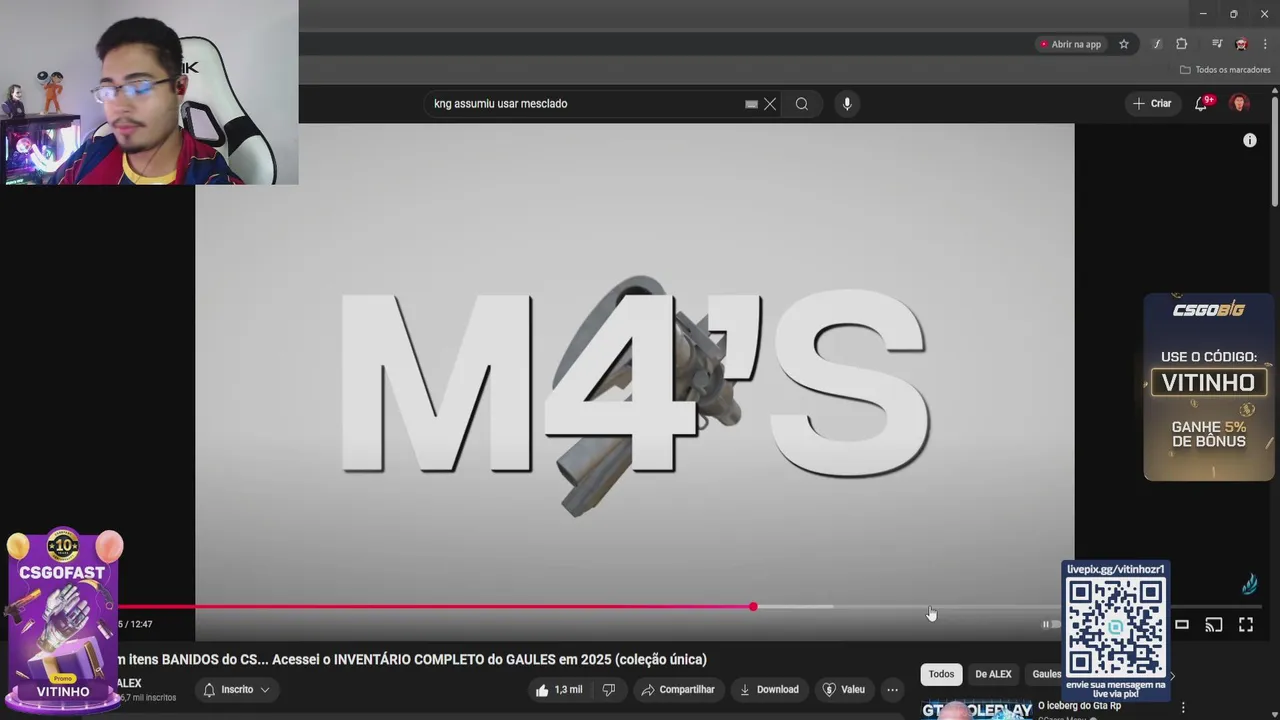Viewport: 1280px width, 720px height.
Task: Select the De ALEX filter chip
Action: click(993, 674)
